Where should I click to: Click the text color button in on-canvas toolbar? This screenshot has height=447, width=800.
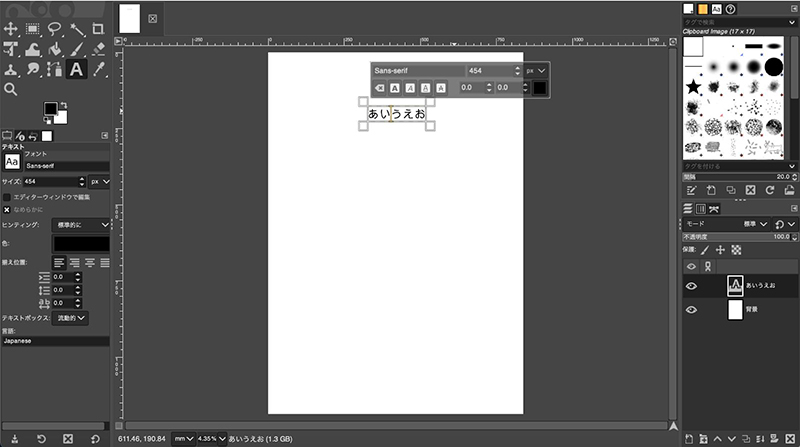coord(540,88)
